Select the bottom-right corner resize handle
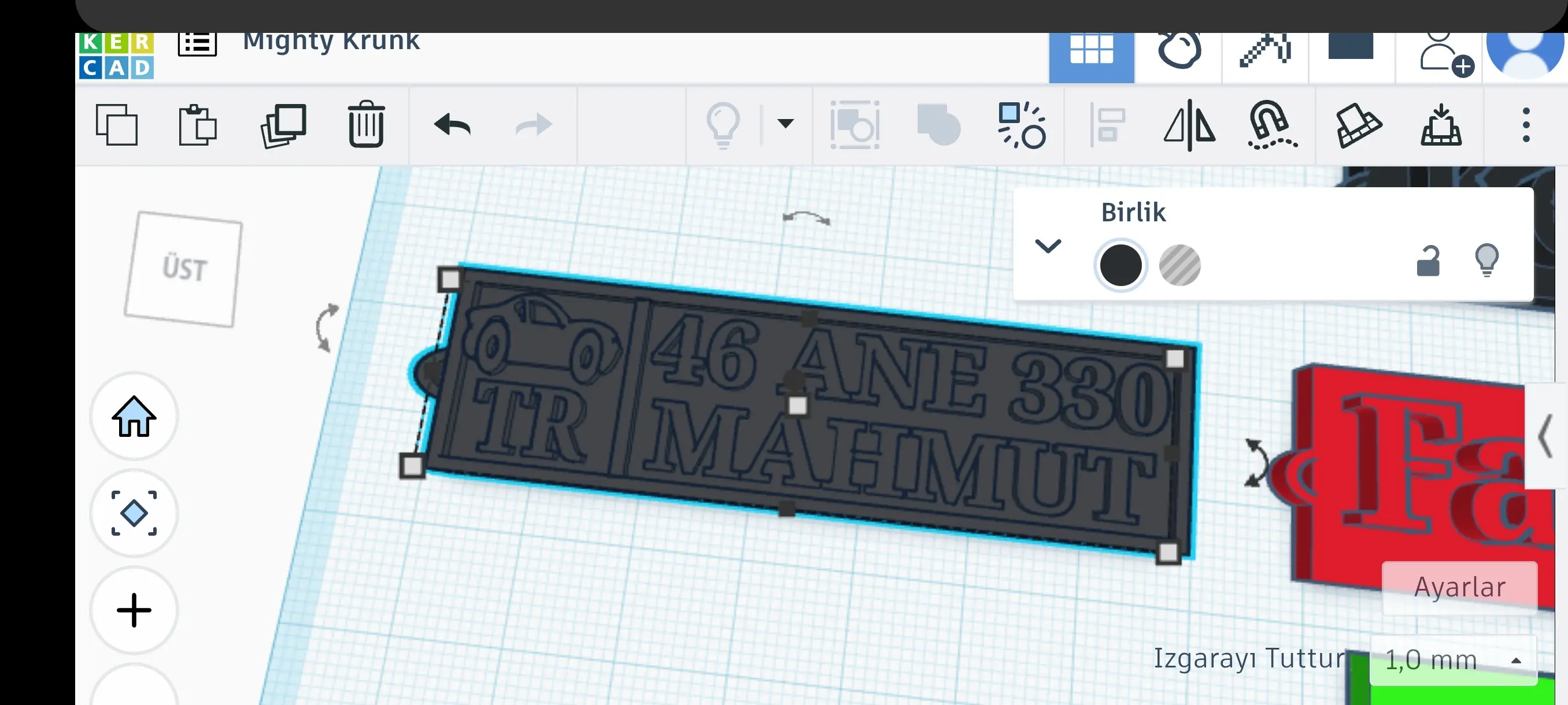1568x705 pixels. (1168, 552)
